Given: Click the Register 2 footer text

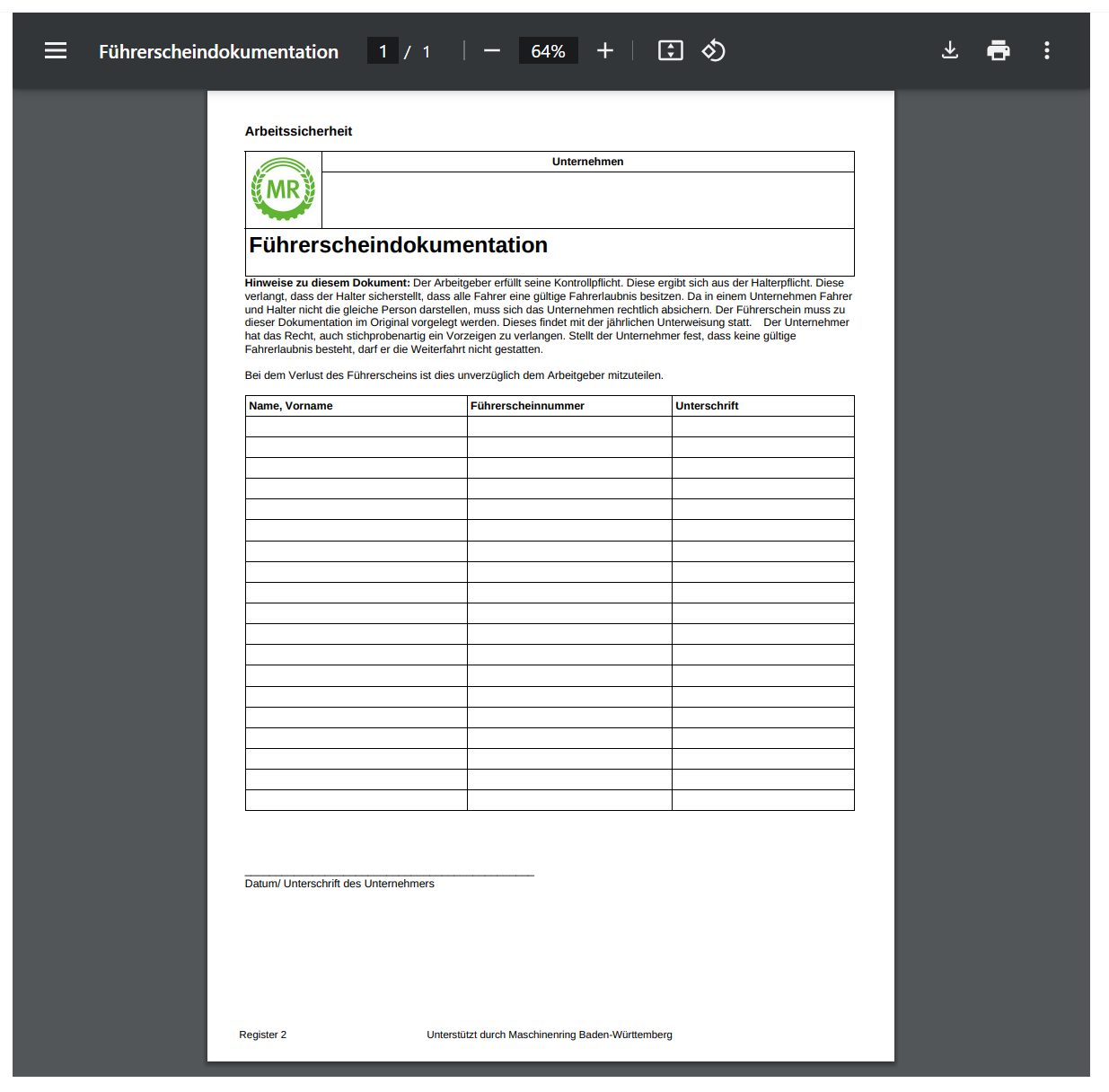Looking at the screenshot, I should pyautogui.click(x=262, y=1035).
